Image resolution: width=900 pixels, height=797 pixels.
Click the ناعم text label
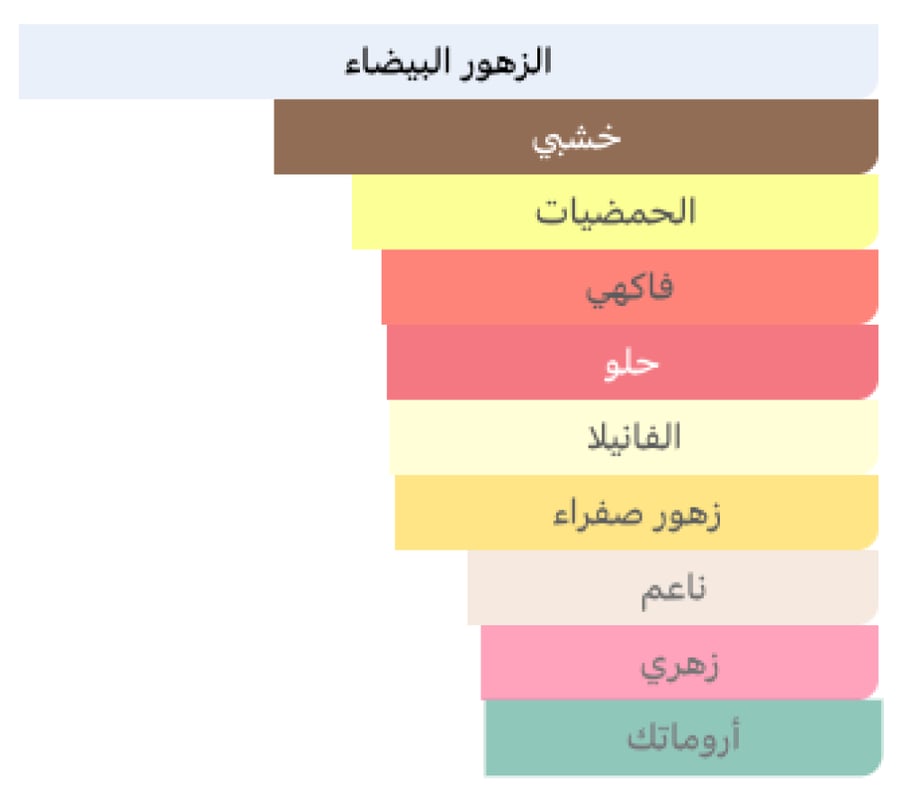coord(674,591)
